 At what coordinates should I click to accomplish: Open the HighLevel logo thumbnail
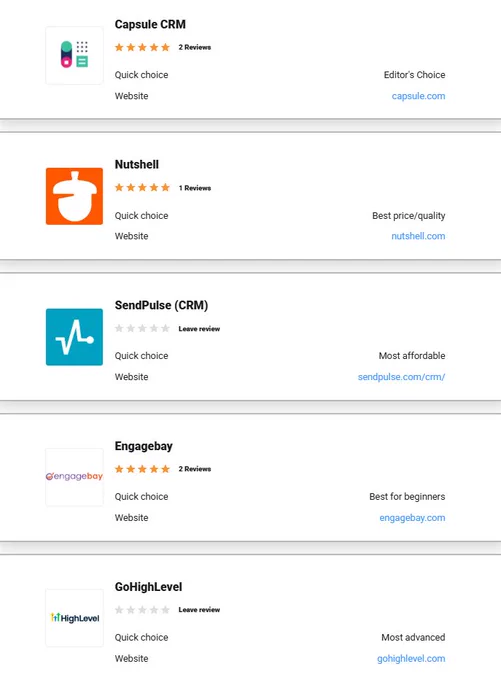click(x=74, y=618)
